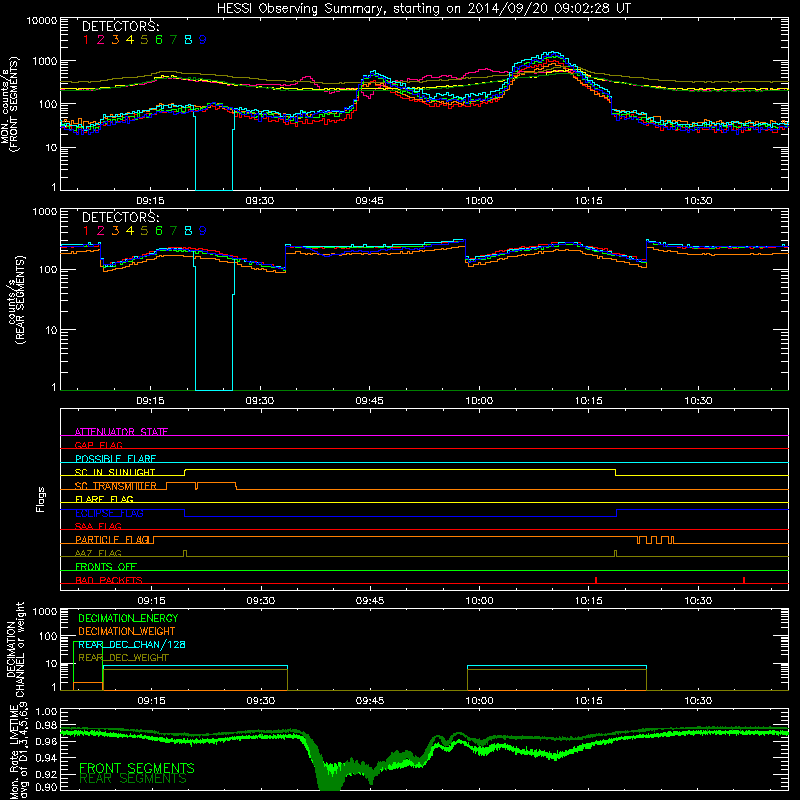
Task: Click the DECIMATION_WEIGHT legend entry
Action: [x=127, y=631]
